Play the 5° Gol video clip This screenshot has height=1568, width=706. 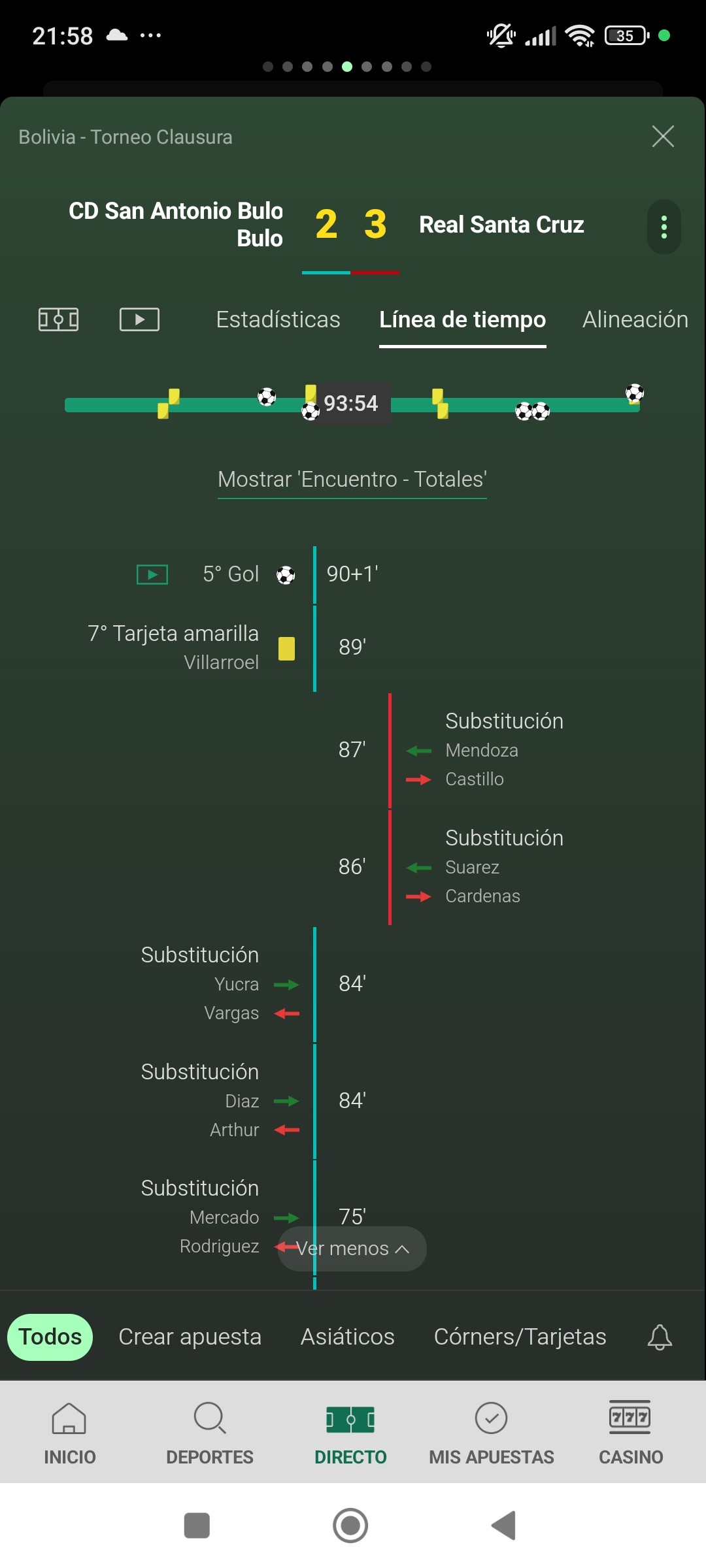pos(152,574)
